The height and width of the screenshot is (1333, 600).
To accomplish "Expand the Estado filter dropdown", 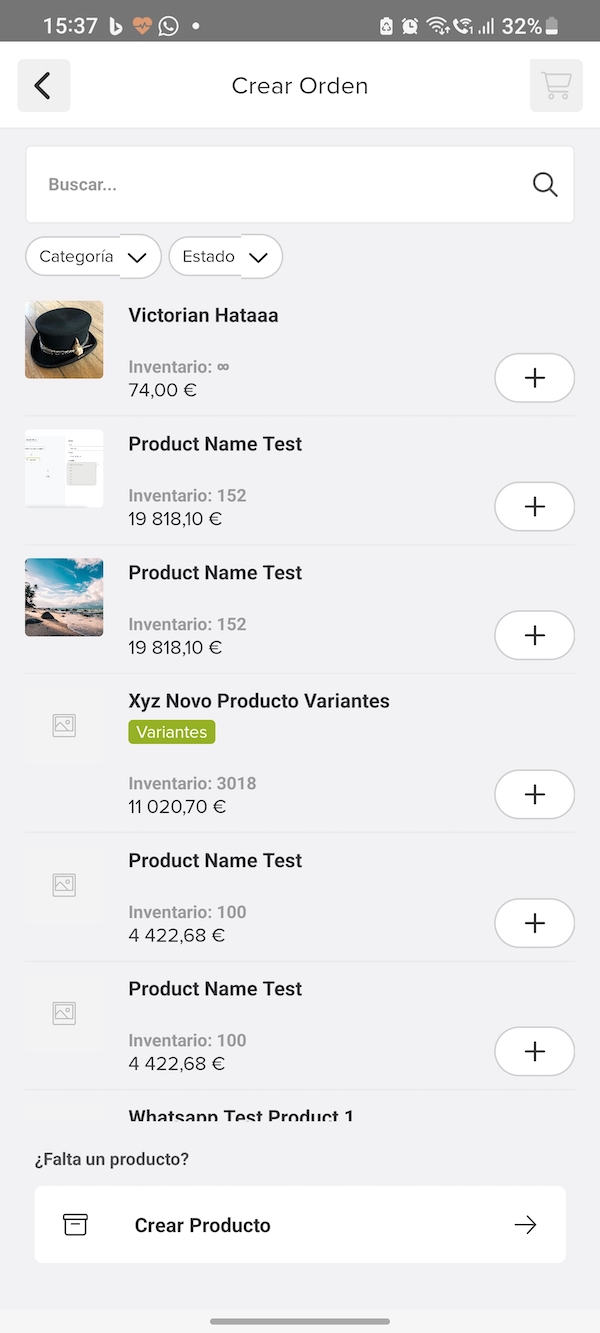I will (226, 257).
